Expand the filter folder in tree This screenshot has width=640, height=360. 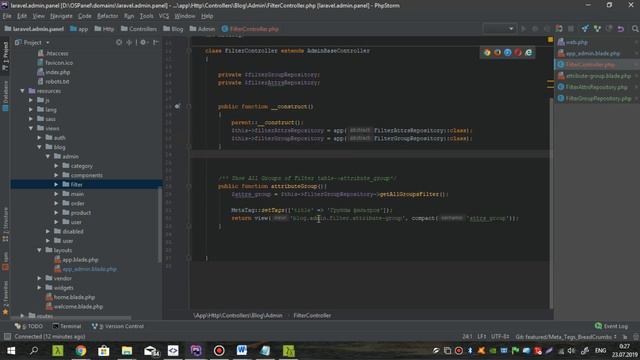click(56, 184)
